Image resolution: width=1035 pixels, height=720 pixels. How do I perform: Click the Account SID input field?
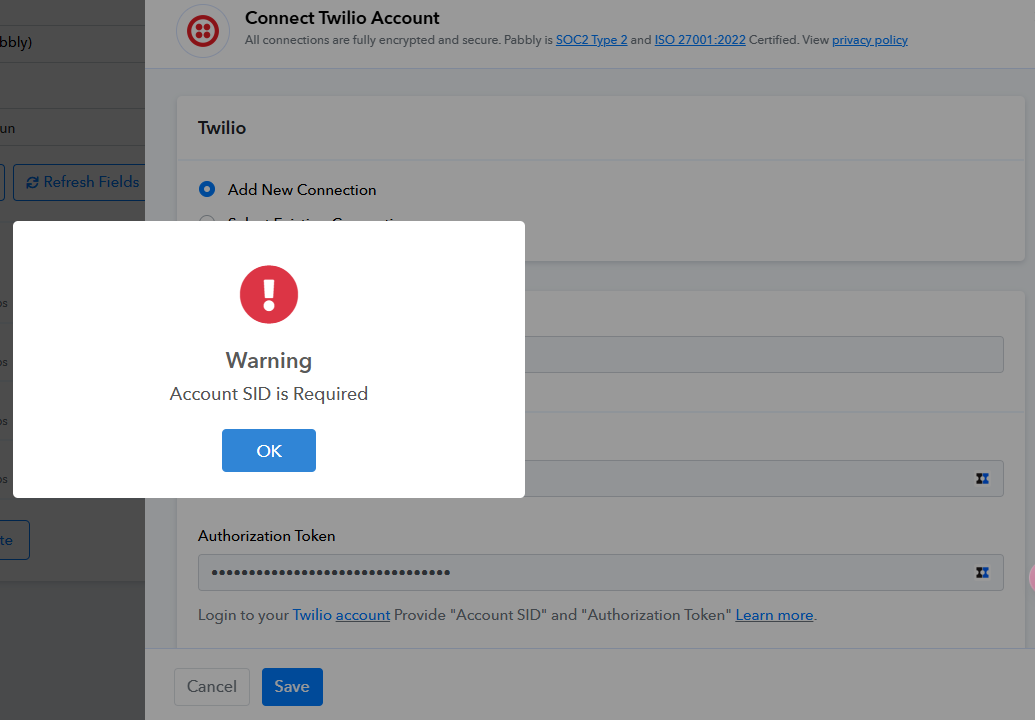point(764,478)
